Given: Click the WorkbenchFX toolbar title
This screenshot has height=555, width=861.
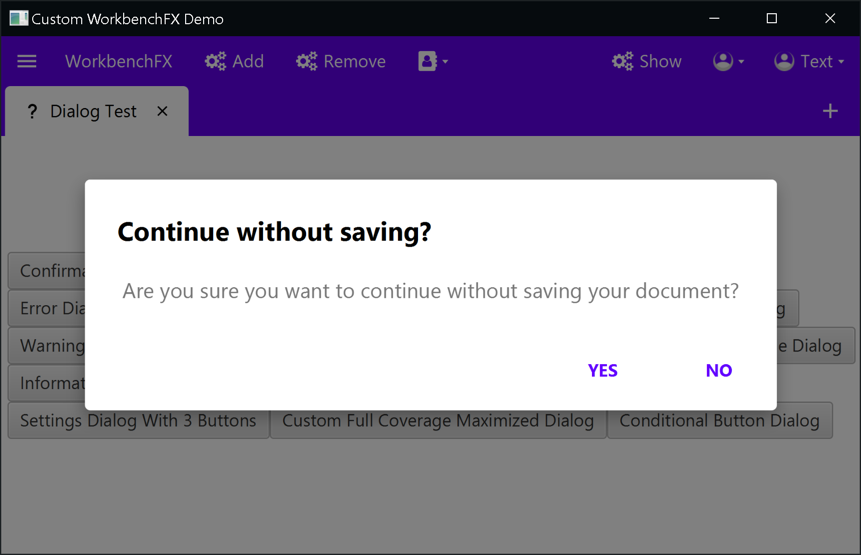Looking at the screenshot, I should click(x=118, y=62).
